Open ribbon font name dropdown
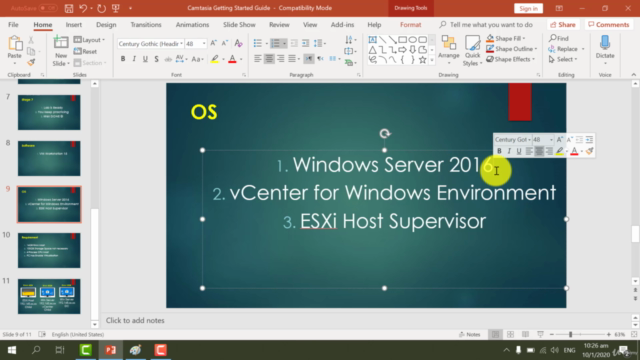The height and width of the screenshot is (360, 640). click(x=181, y=43)
